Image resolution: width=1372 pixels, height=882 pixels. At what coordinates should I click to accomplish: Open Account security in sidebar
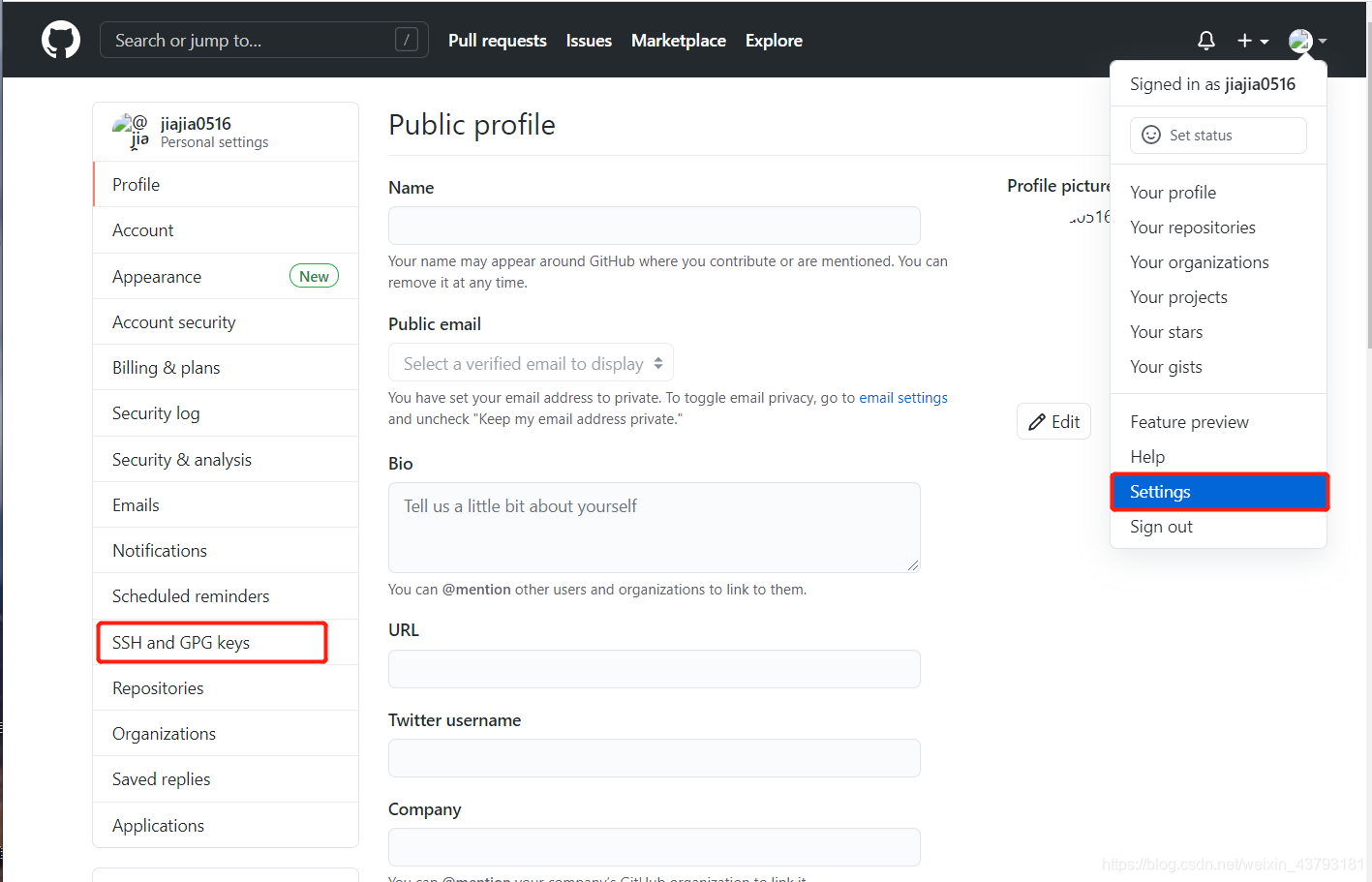[x=226, y=321]
